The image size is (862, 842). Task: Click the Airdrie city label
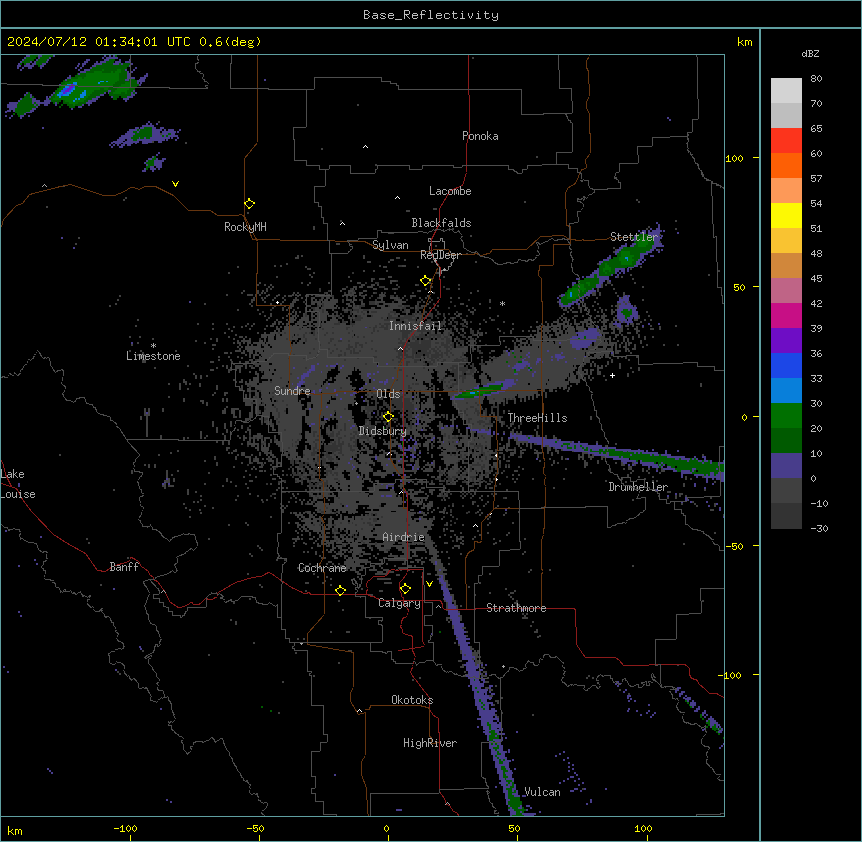click(404, 537)
